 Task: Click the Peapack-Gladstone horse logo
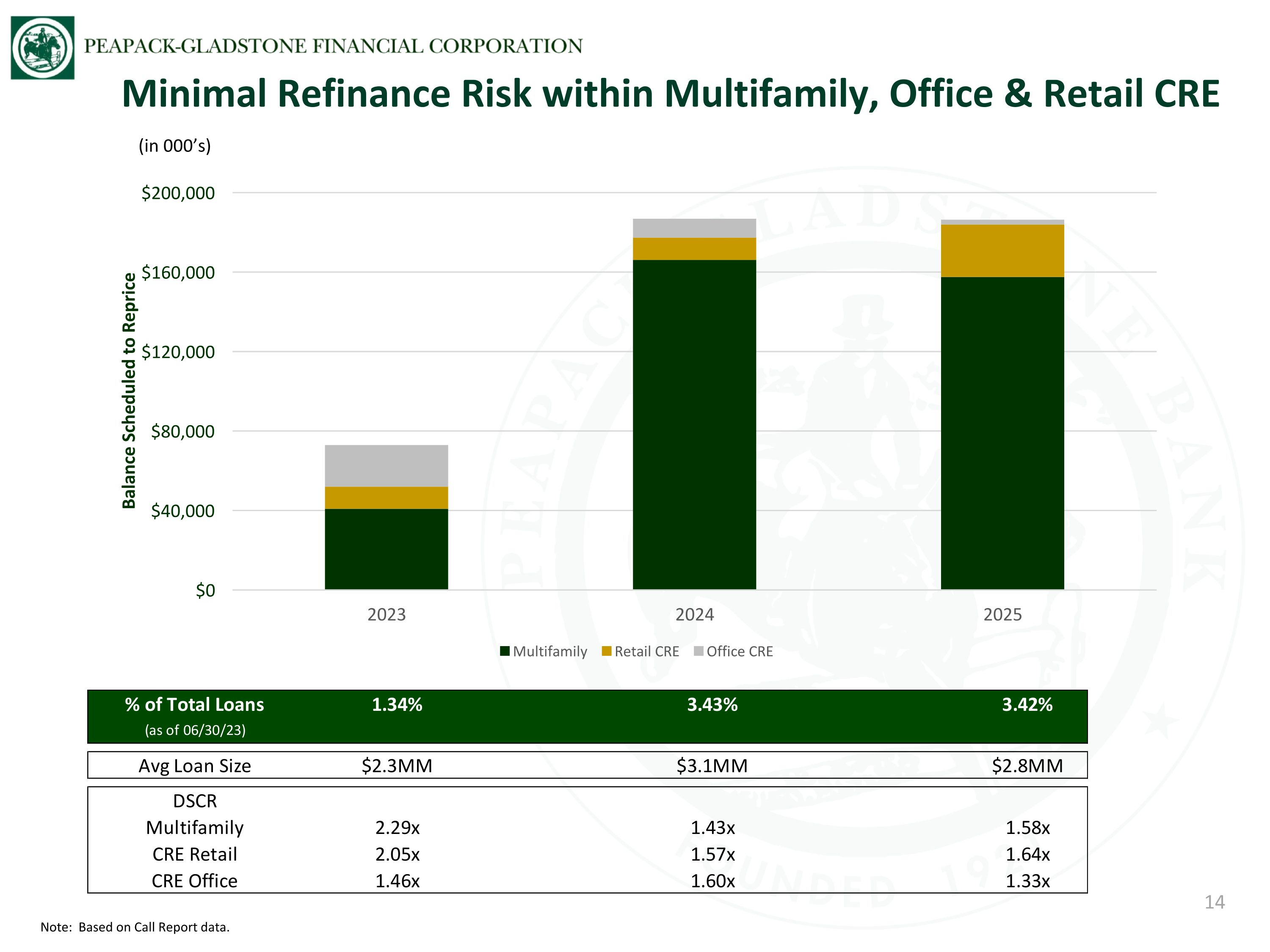click(42, 48)
